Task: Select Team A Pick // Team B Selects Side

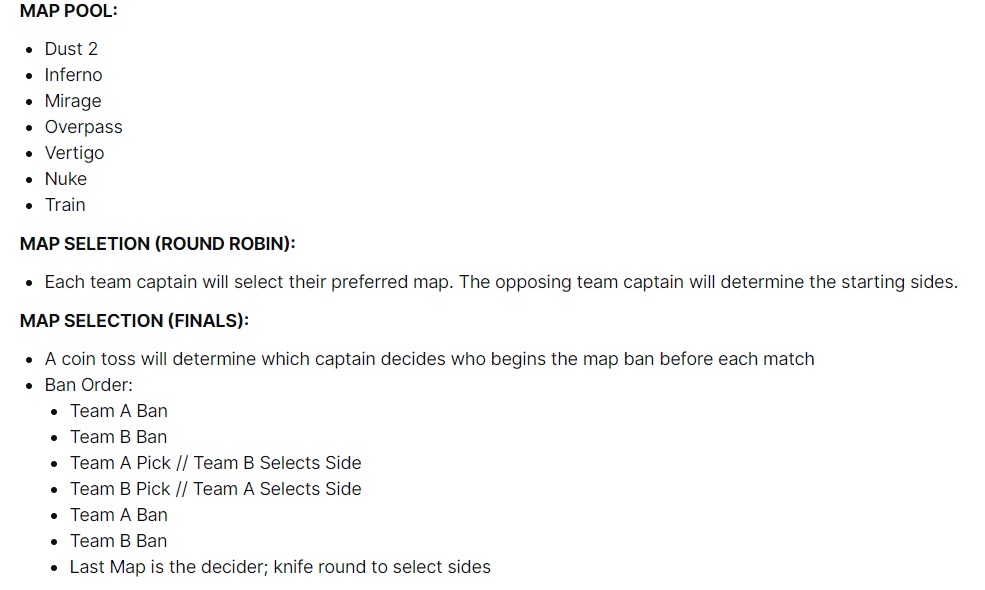Action: click(215, 463)
